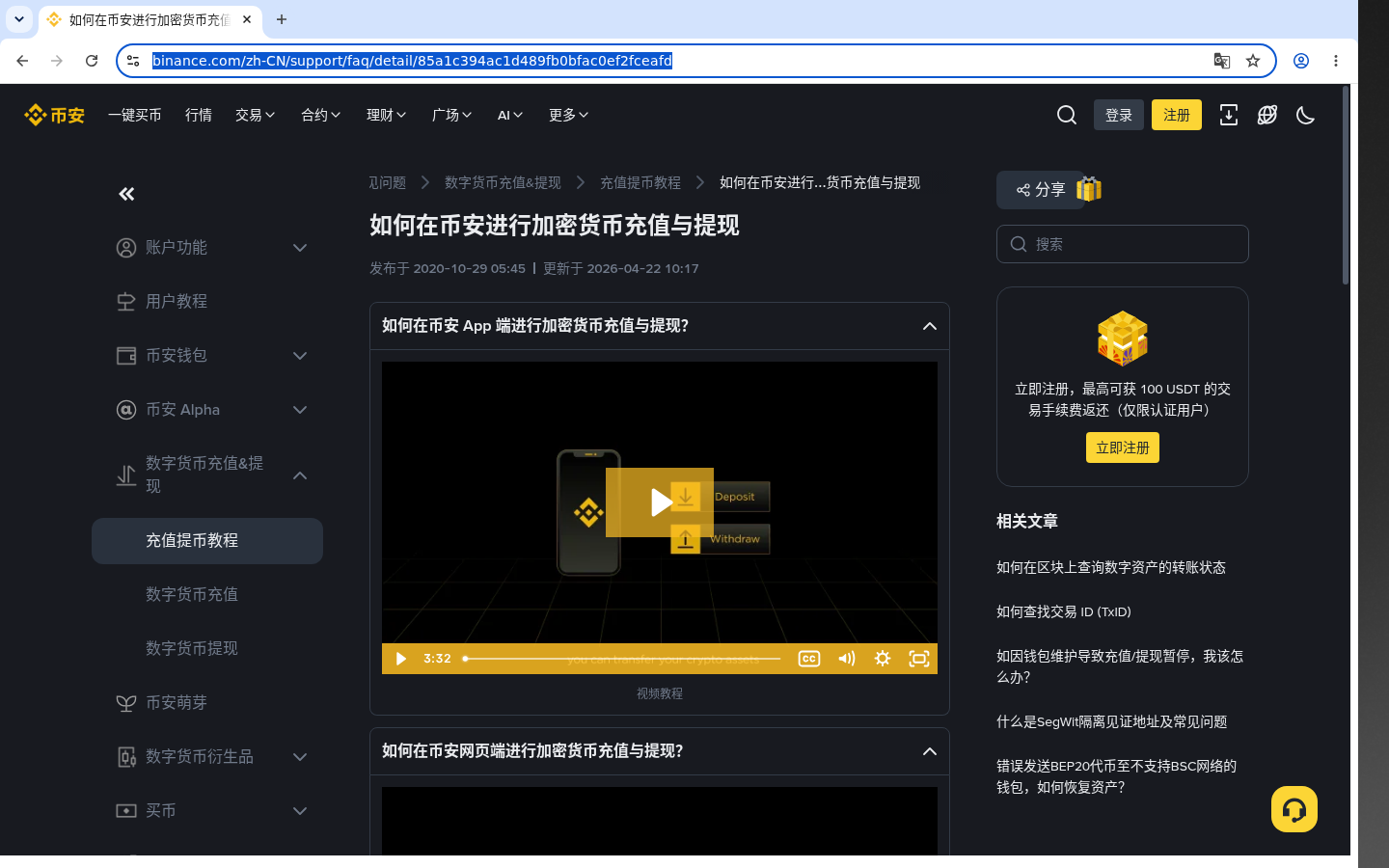
Task: Select 数字货币充值 in the sidebar
Action: (x=207, y=595)
